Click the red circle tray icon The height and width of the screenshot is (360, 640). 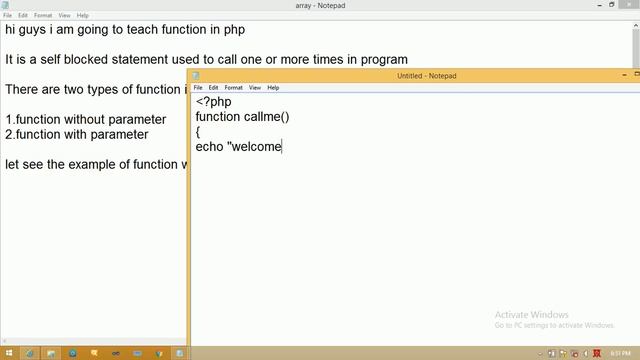click(x=575, y=353)
